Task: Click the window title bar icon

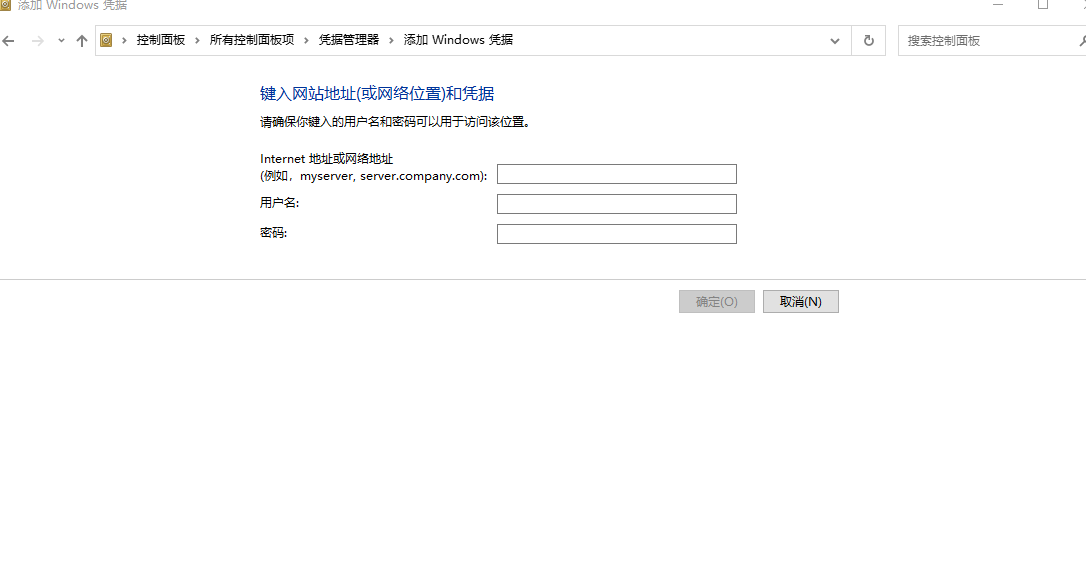Action: pos(6,5)
